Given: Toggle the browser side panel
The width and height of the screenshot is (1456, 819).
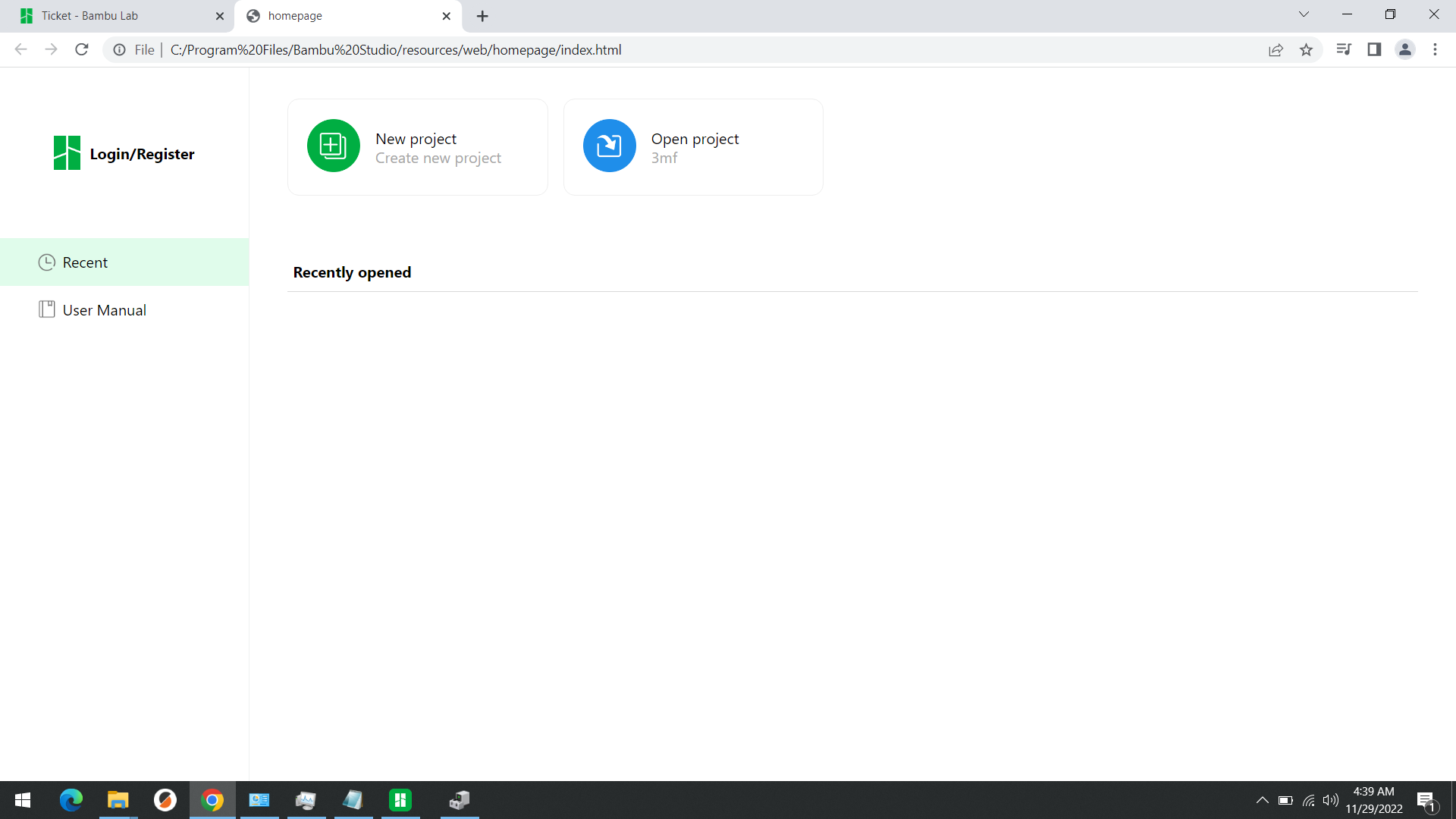Looking at the screenshot, I should coord(1374,50).
